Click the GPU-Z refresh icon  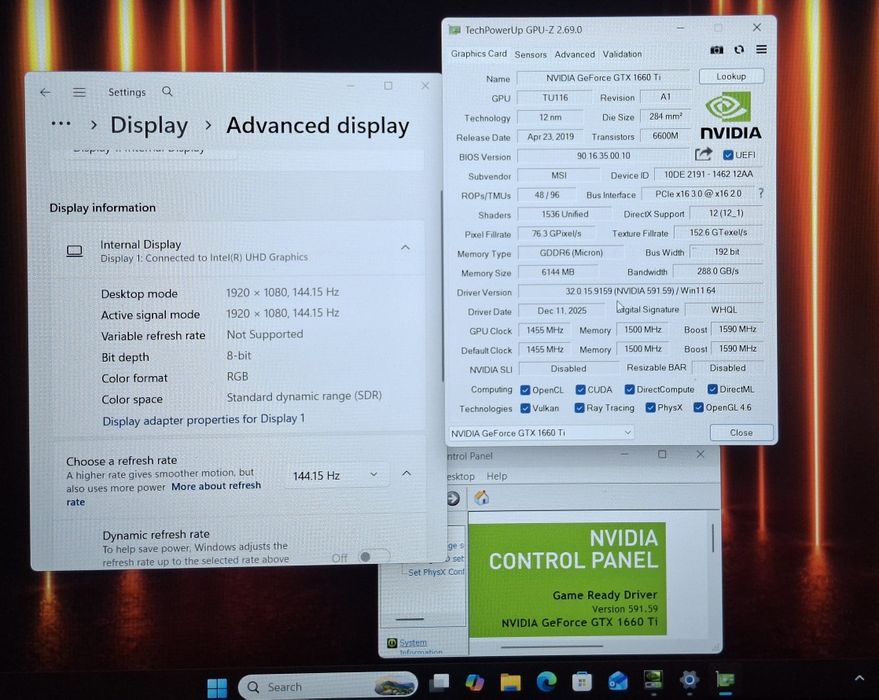739,50
